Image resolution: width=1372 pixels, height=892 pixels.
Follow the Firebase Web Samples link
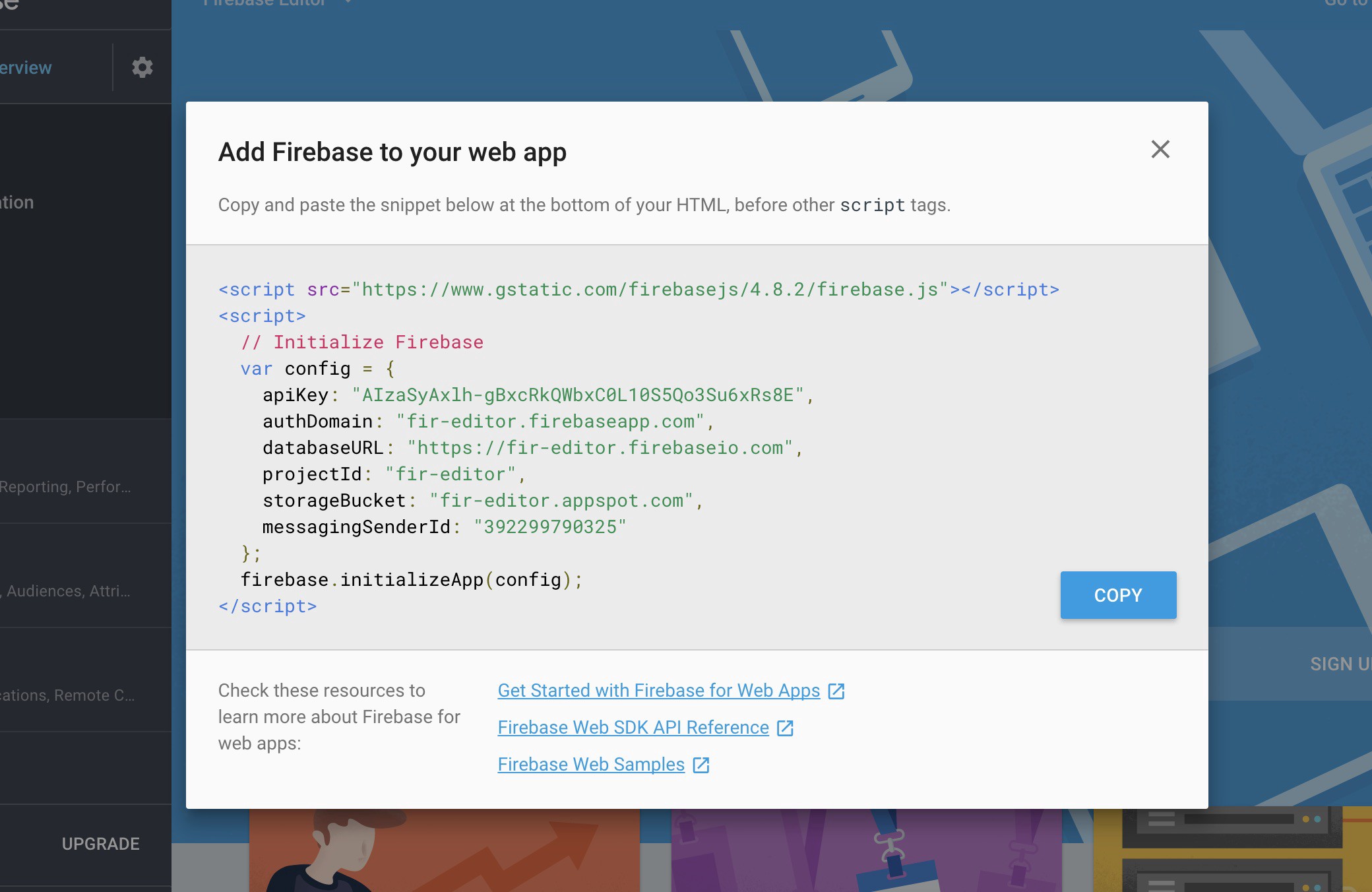pyautogui.click(x=590, y=765)
